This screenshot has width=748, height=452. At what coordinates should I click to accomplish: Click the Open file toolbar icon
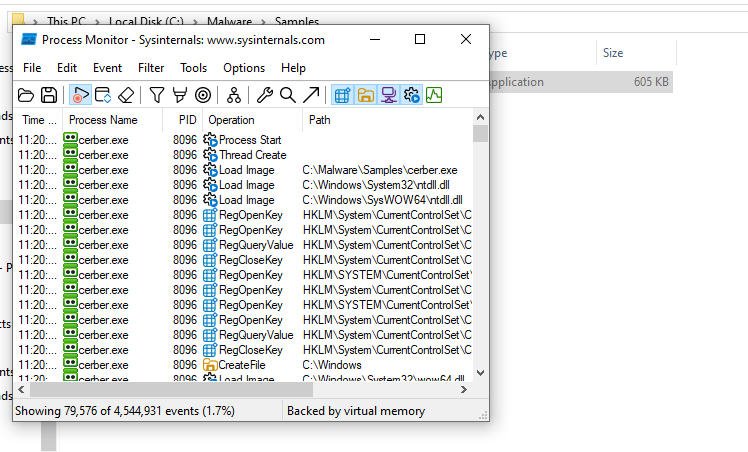pyautogui.click(x=26, y=95)
